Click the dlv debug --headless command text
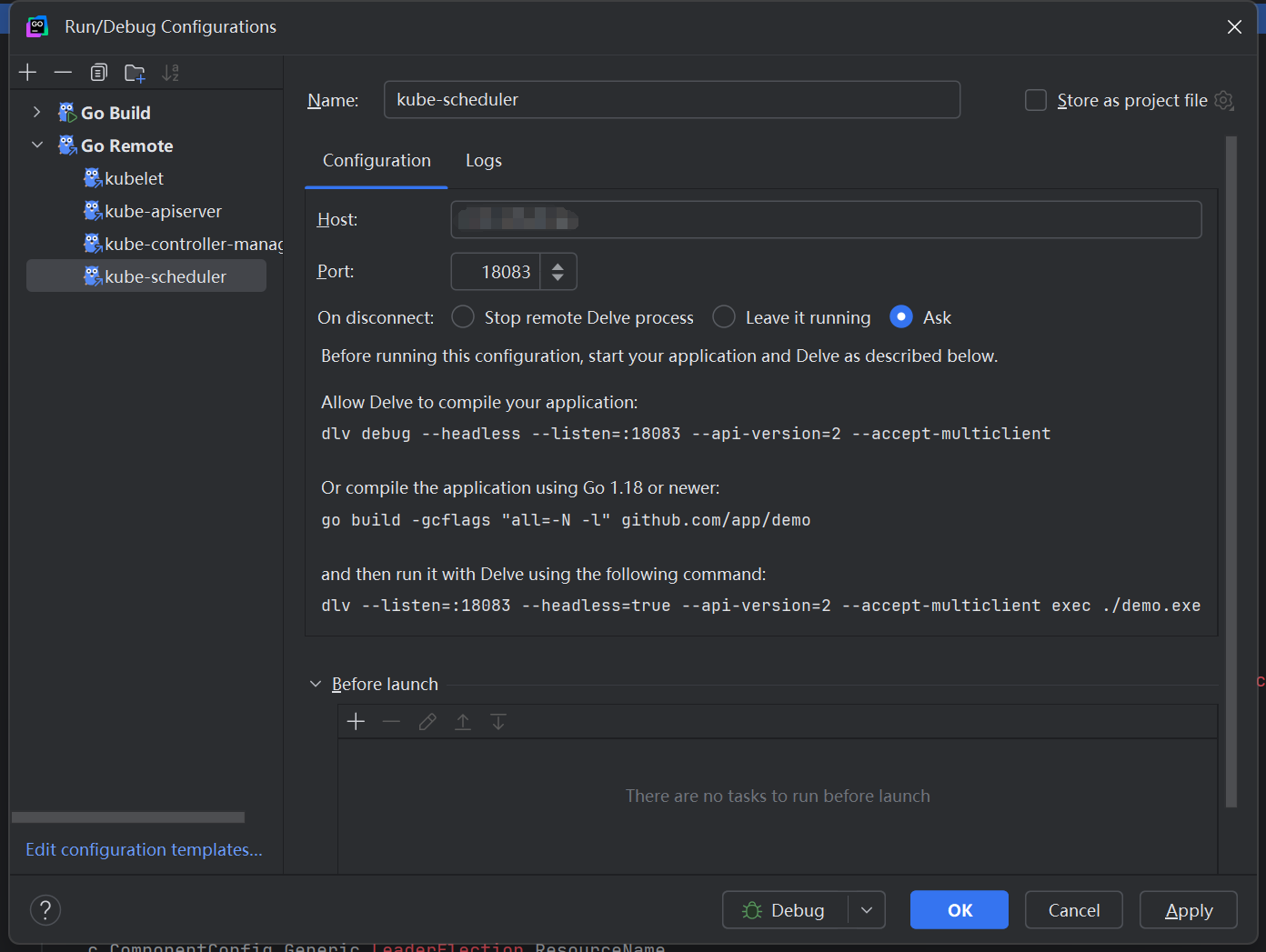 686,434
